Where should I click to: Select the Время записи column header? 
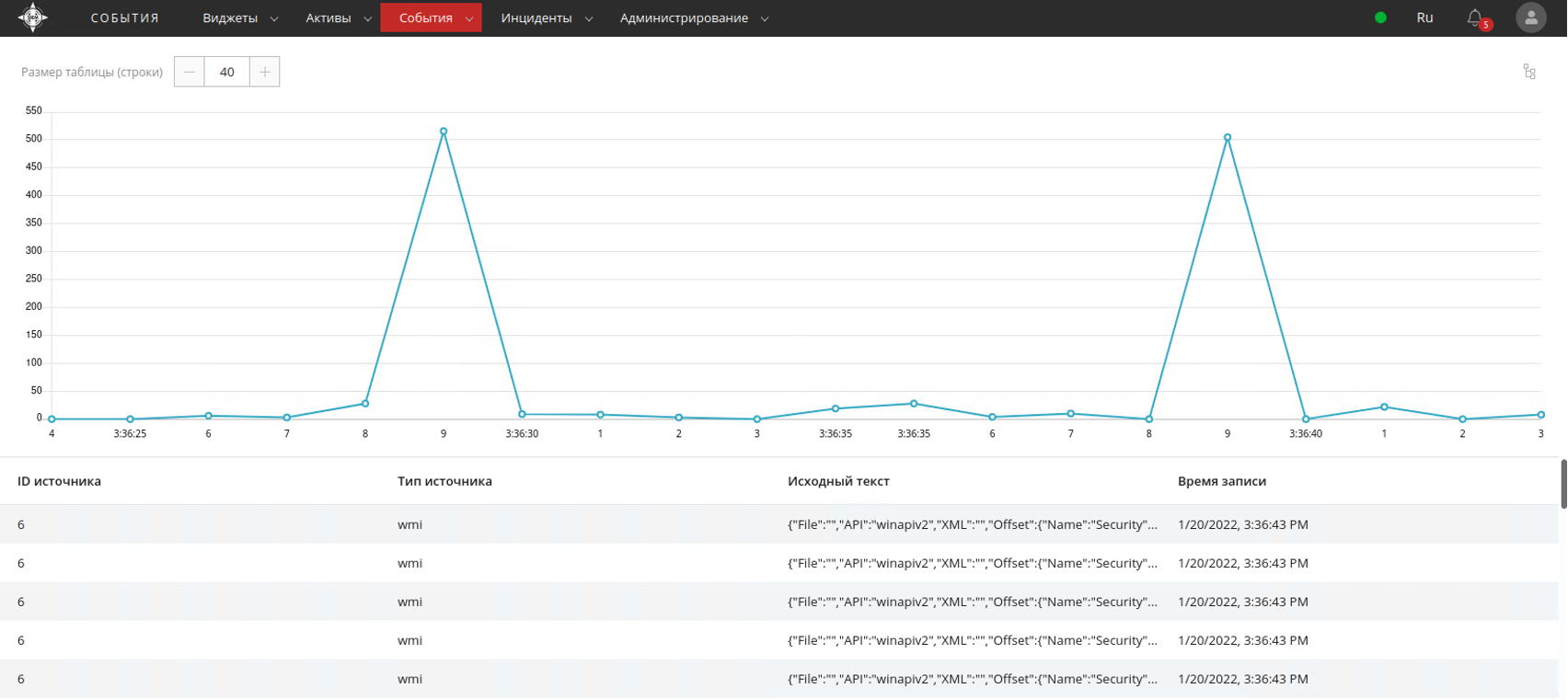coord(1222,481)
